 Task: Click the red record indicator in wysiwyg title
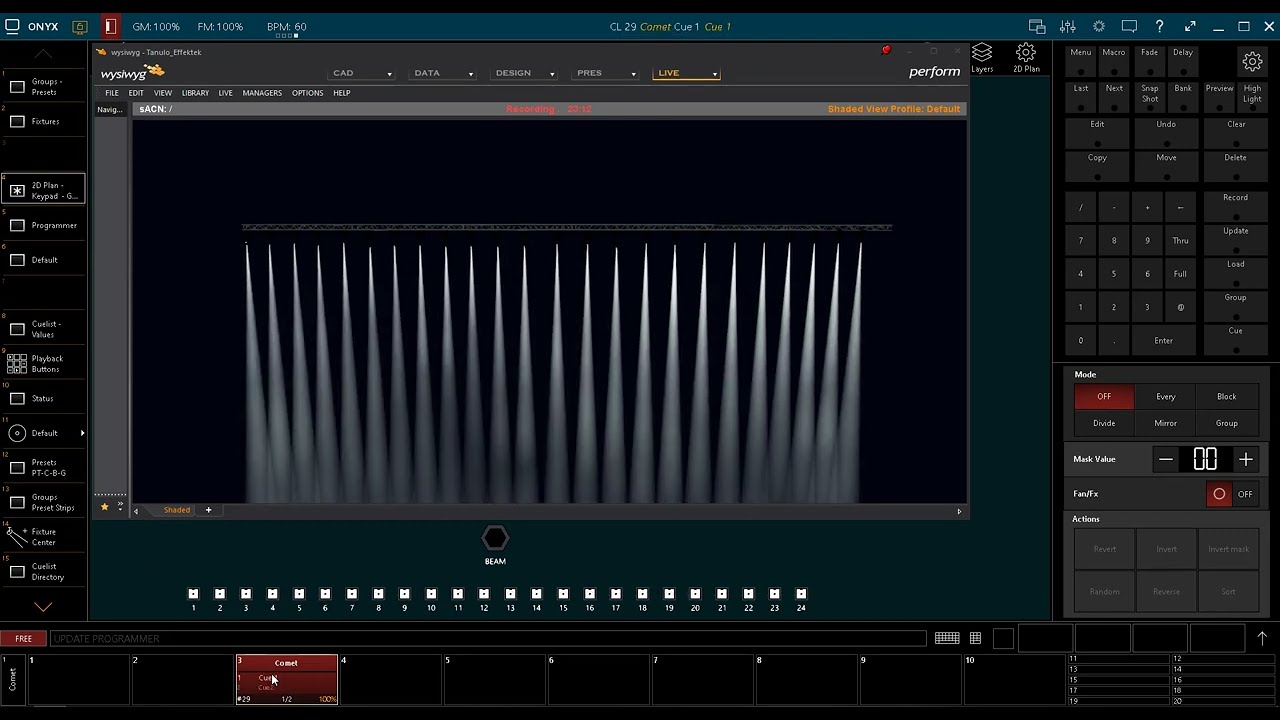pos(886,50)
